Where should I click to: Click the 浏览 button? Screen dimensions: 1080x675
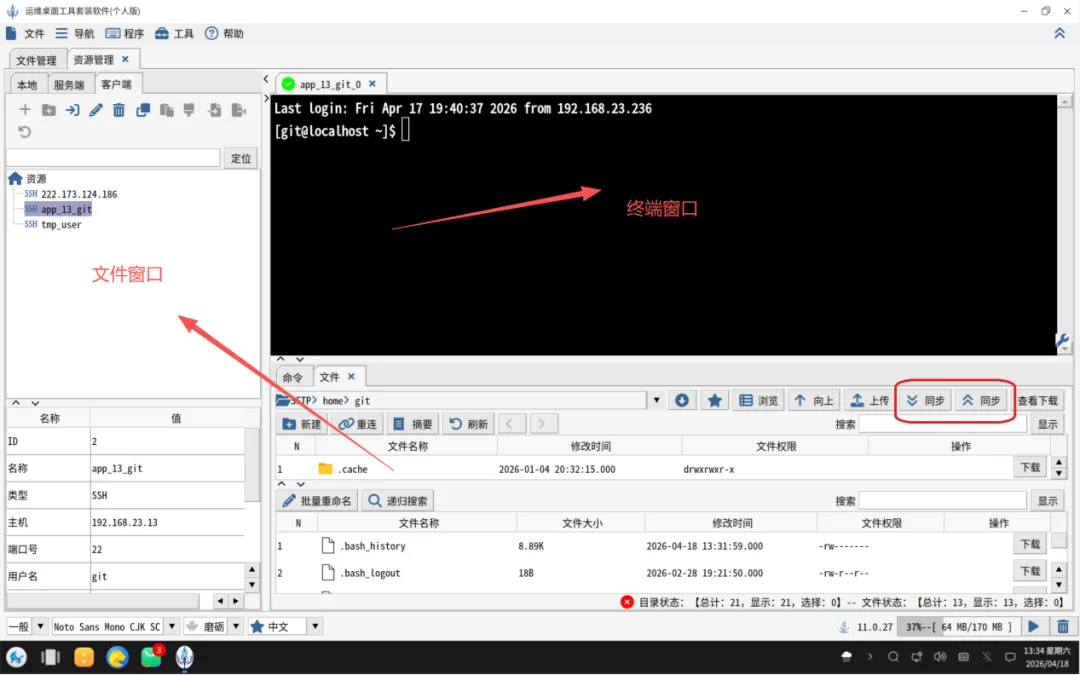tap(759, 400)
